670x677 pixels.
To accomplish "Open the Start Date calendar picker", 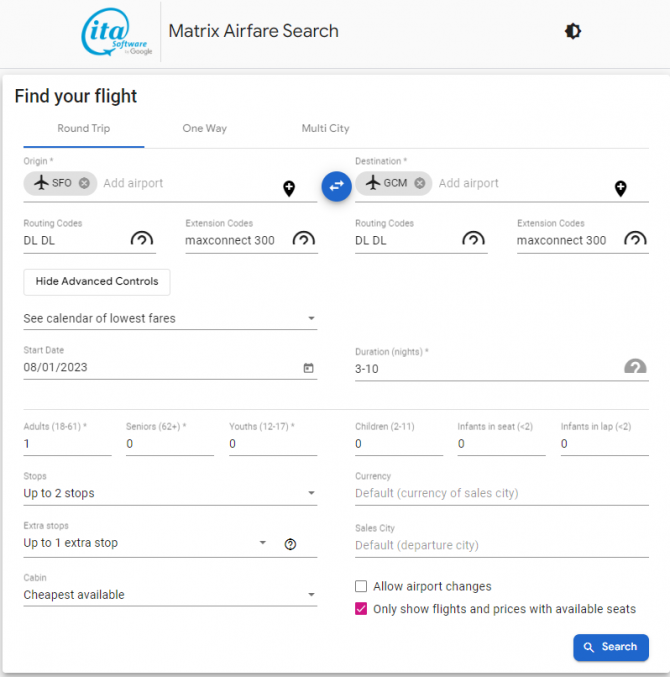I will [308, 368].
